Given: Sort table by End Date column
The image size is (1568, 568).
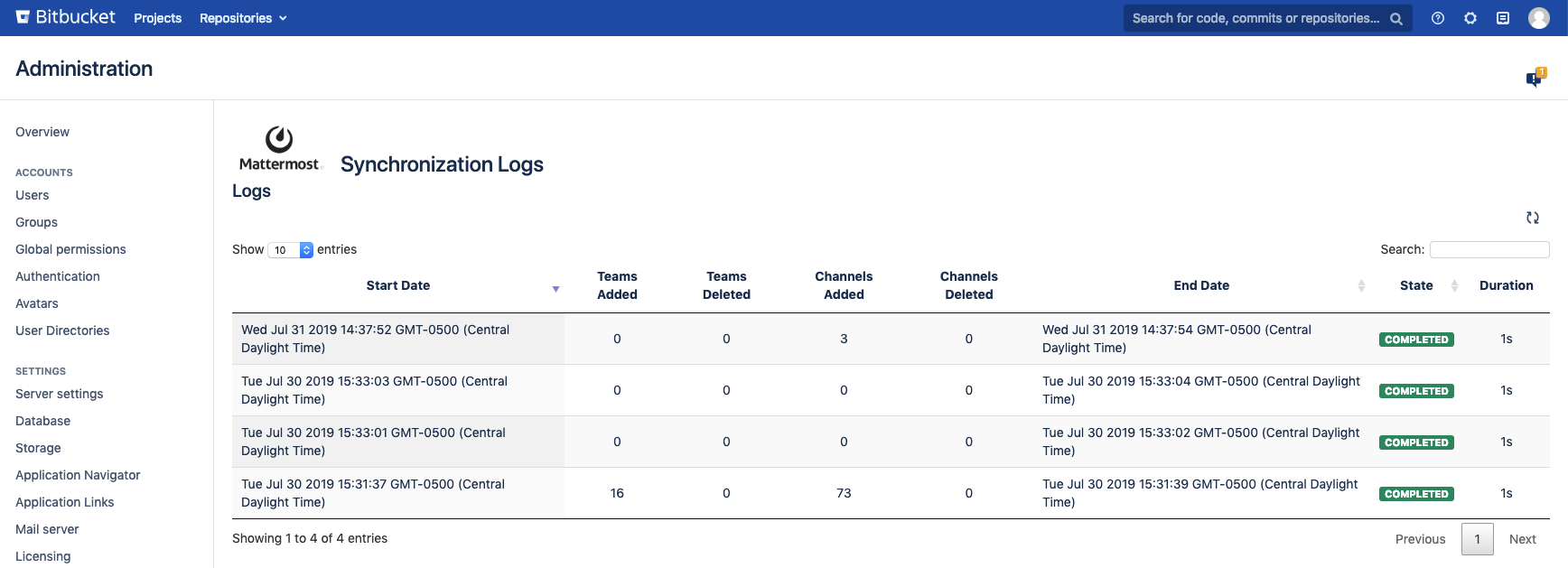Looking at the screenshot, I should (1201, 286).
